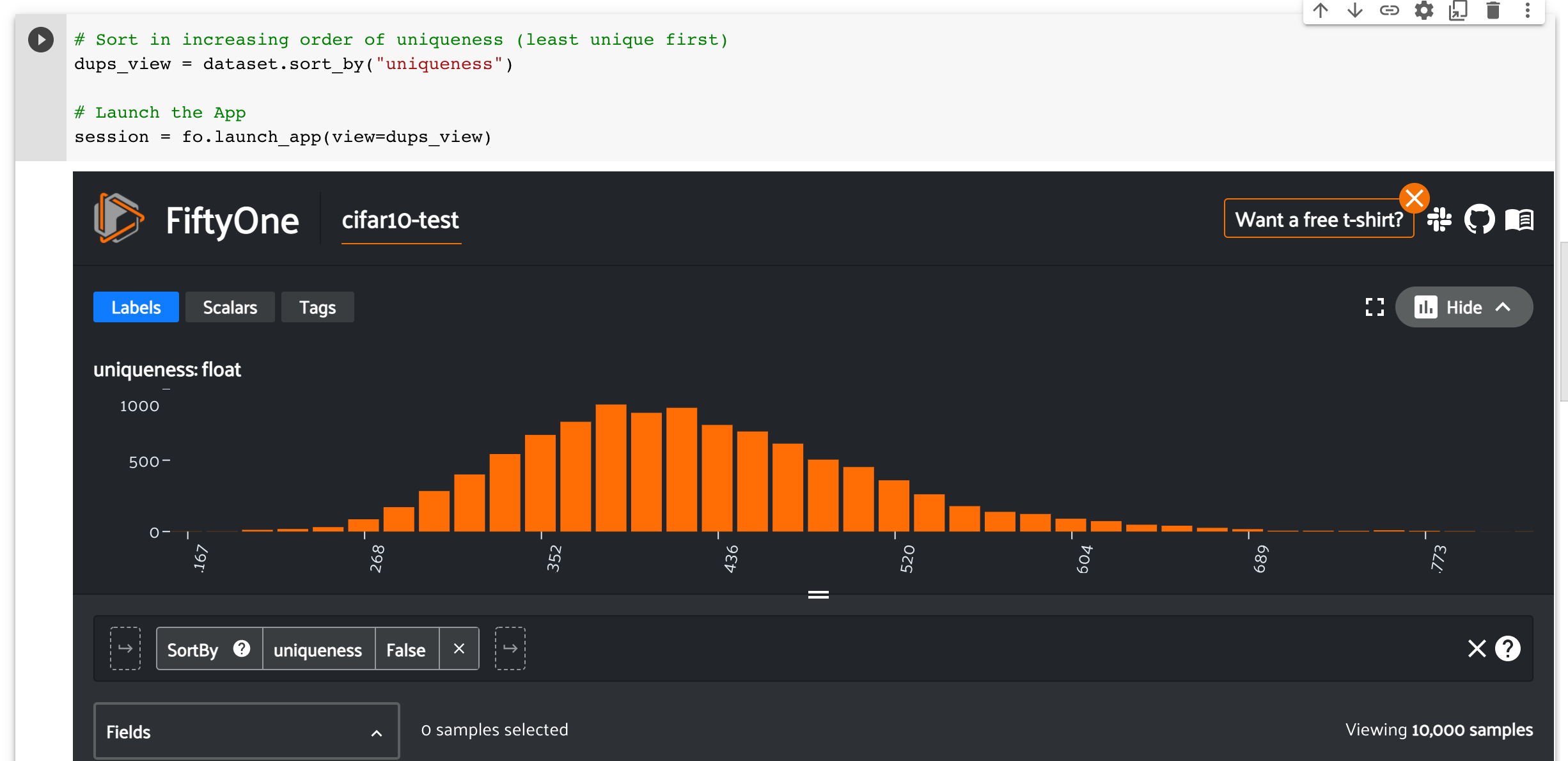Hide the distributions panel

pyautogui.click(x=1464, y=307)
